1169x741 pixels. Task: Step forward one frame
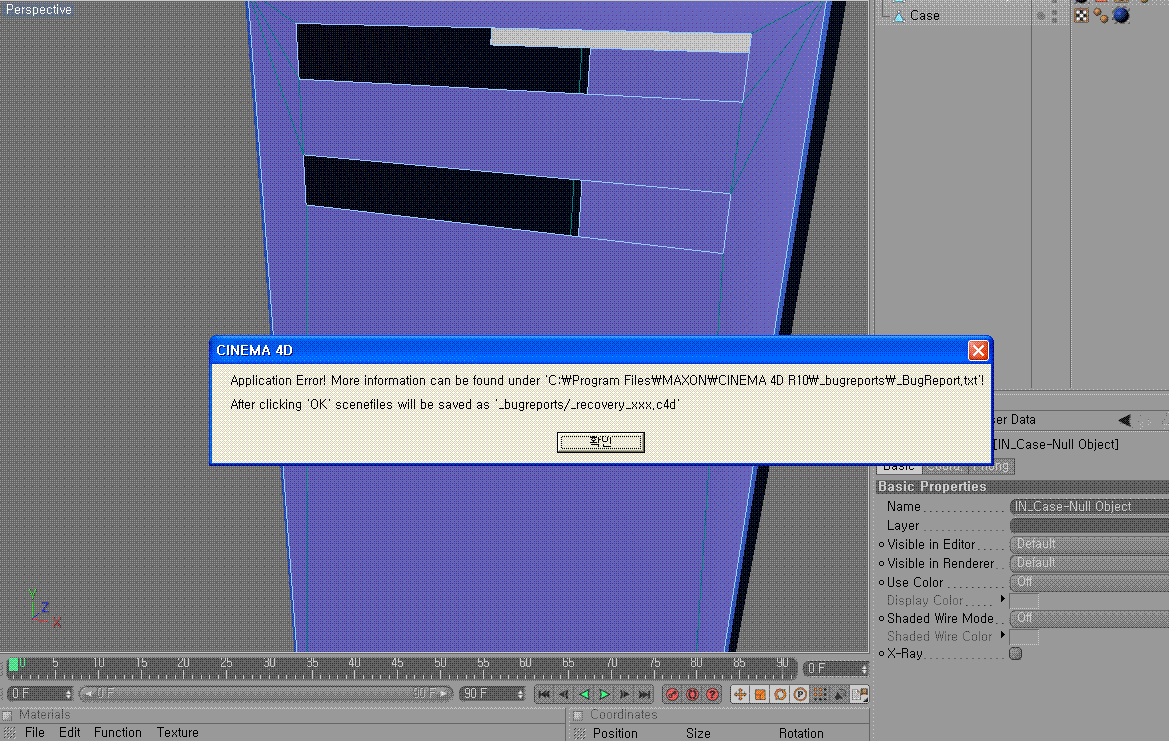625,695
